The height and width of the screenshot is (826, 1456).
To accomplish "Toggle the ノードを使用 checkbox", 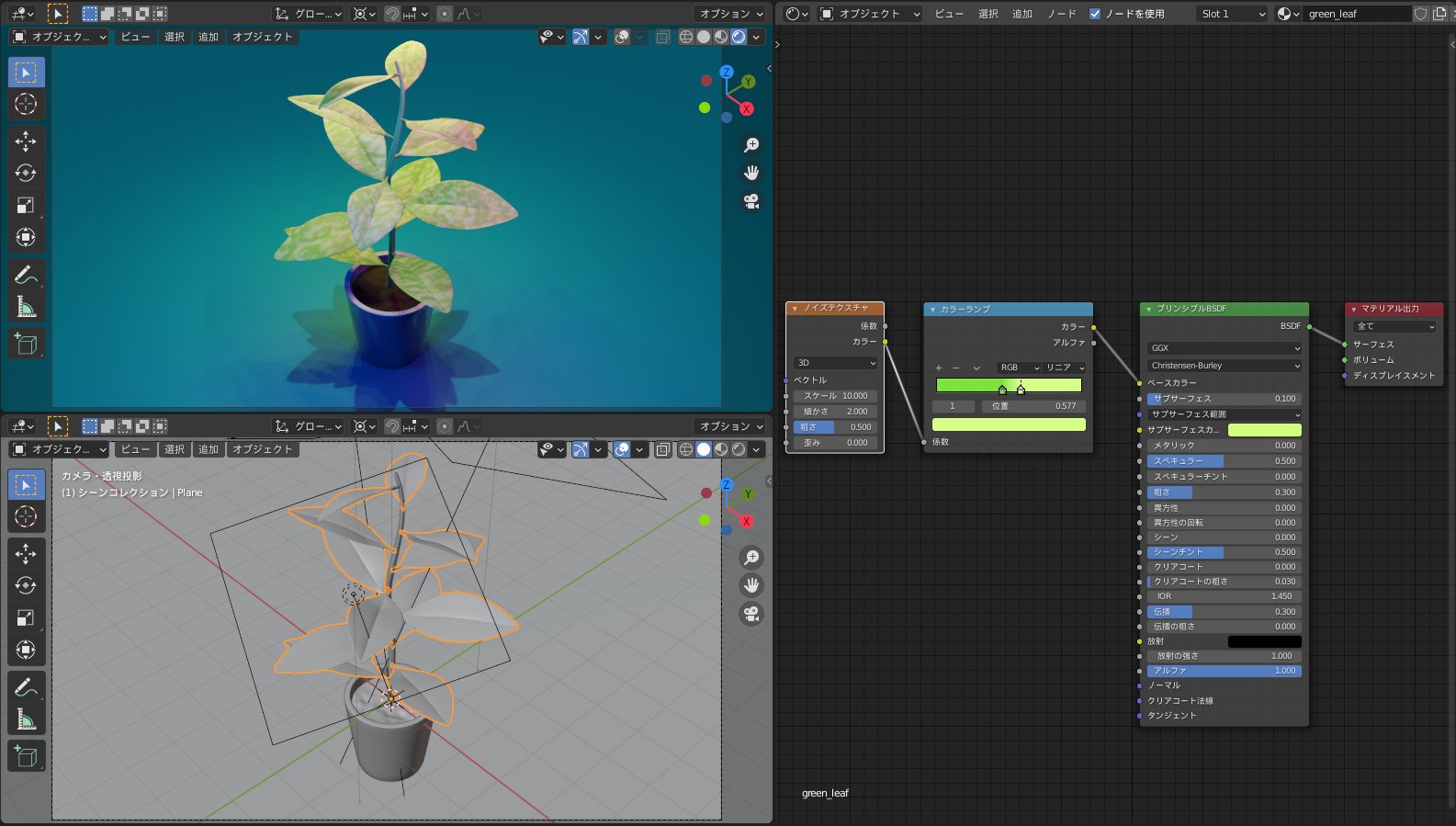I will pos(1095,14).
